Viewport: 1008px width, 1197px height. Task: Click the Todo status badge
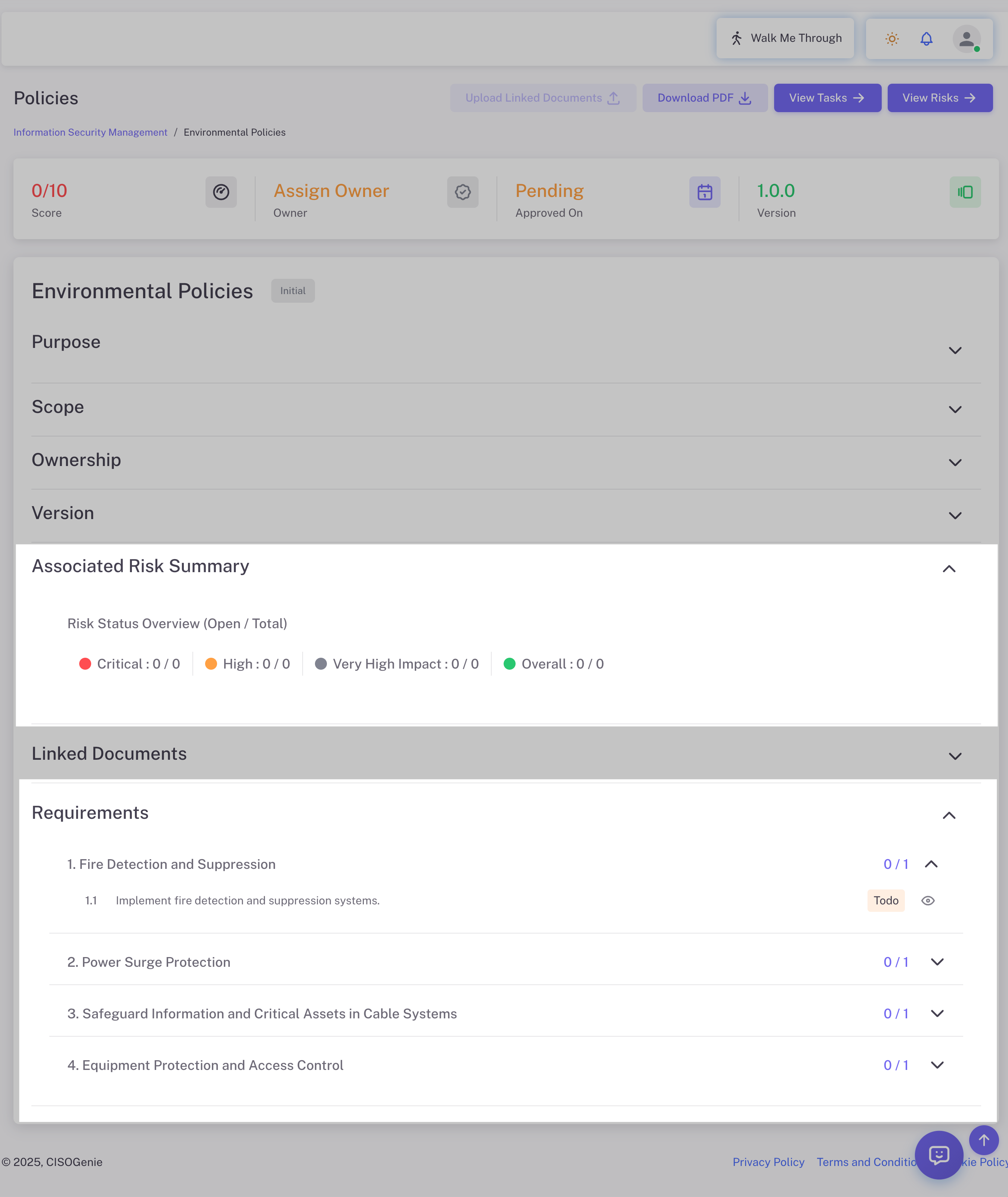pos(886,900)
